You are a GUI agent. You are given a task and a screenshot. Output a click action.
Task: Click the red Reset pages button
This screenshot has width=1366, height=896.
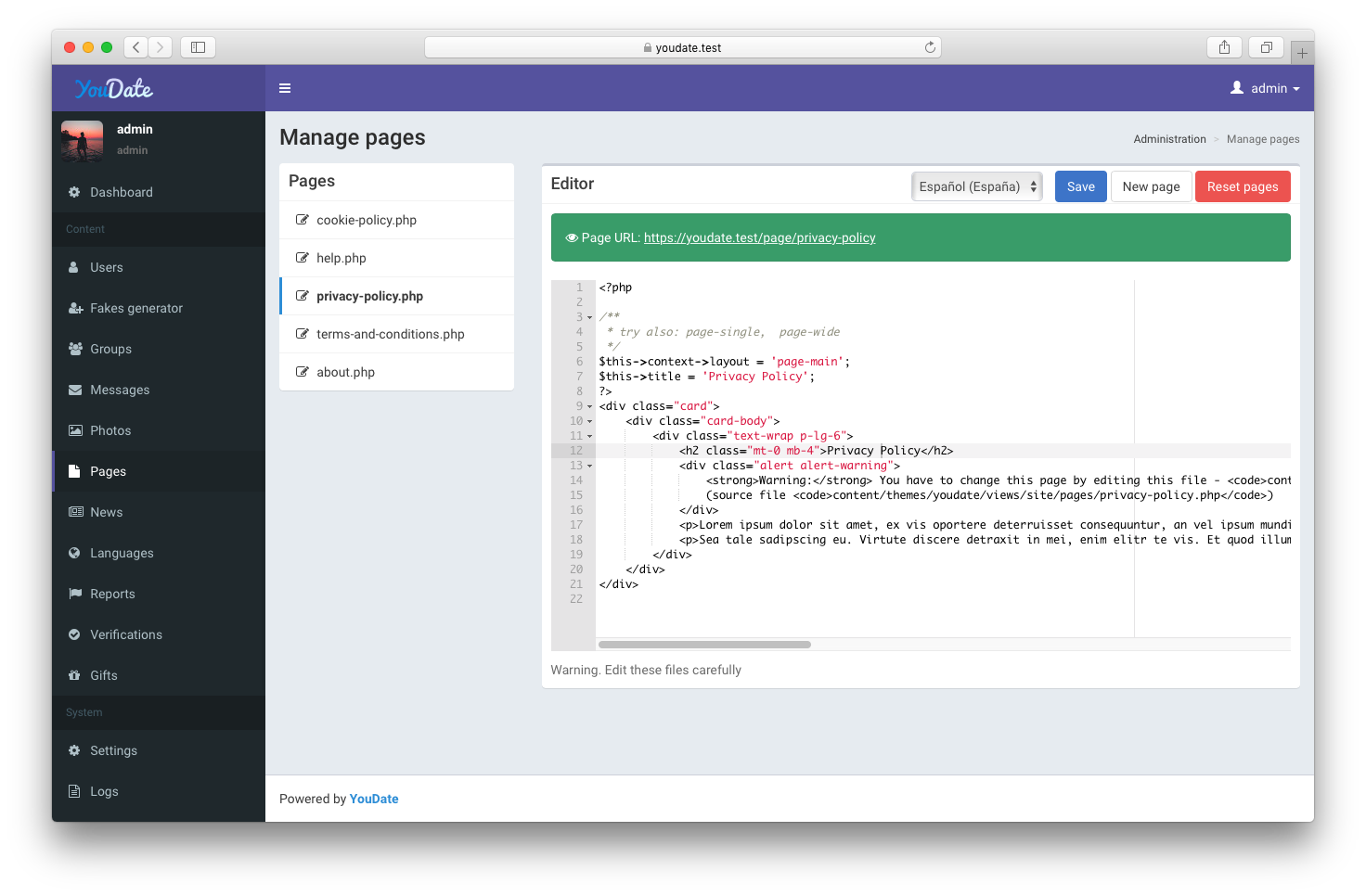(1242, 186)
